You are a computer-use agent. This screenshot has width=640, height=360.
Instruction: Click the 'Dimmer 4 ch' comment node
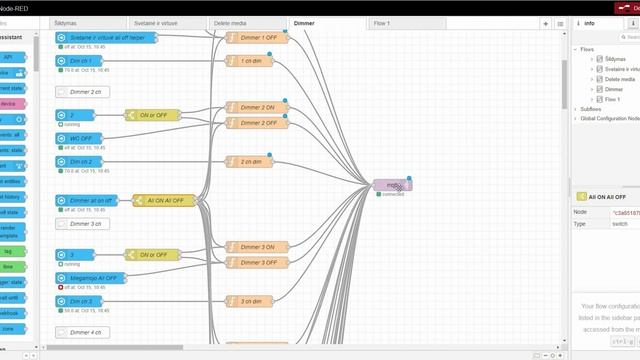(82, 332)
